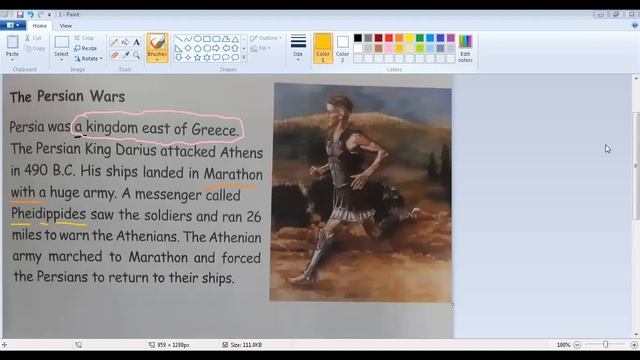Viewport: 640px width, 360px height.
Task: Open the shape Fill dropdown
Action: pos(261,49)
